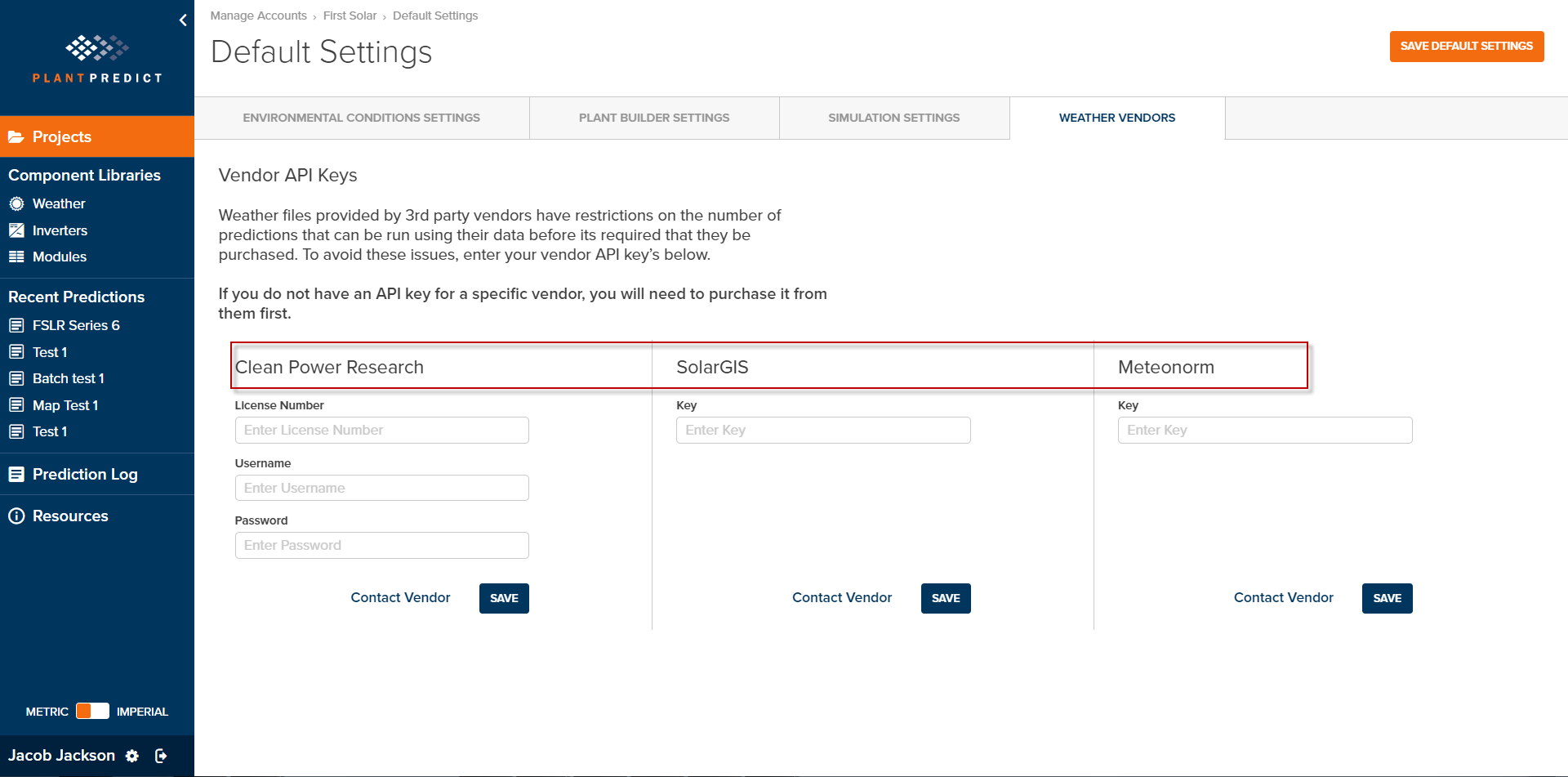Switch to Simulation Settings tab
1568x777 pixels.
(894, 118)
